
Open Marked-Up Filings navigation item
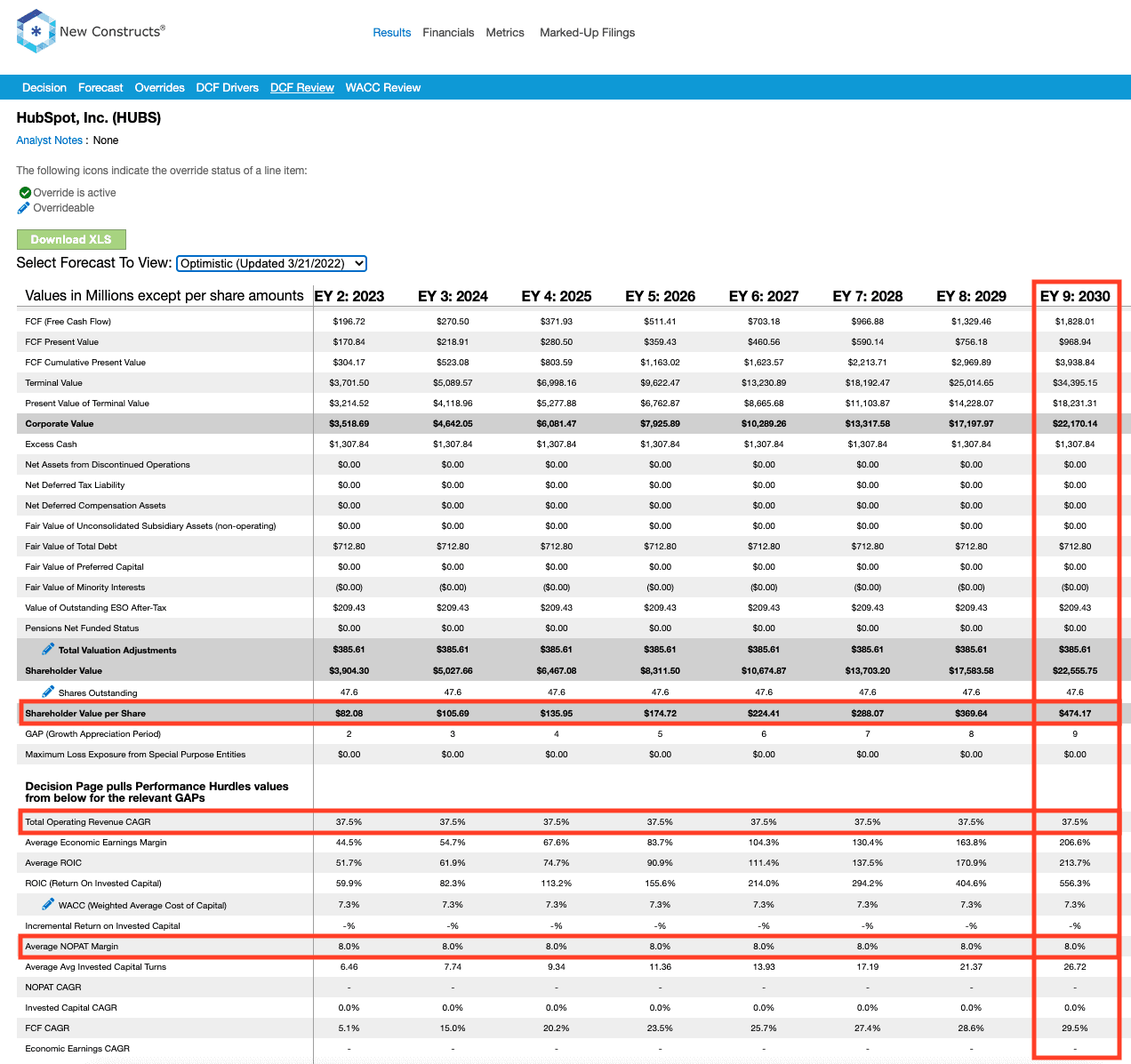coord(588,33)
